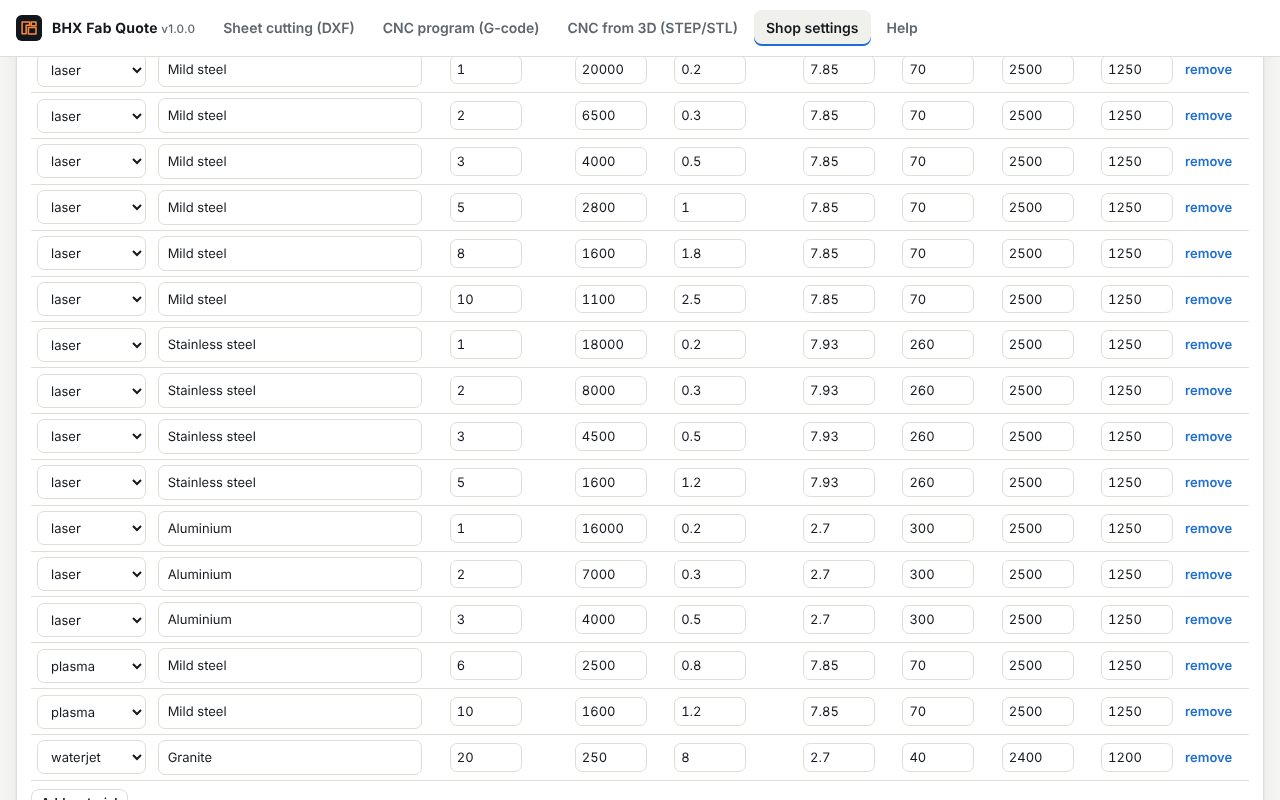Click the thickness field in Mild steel speed 2800 row
The width and height of the screenshot is (1280, 800).
tap(486, 207)
